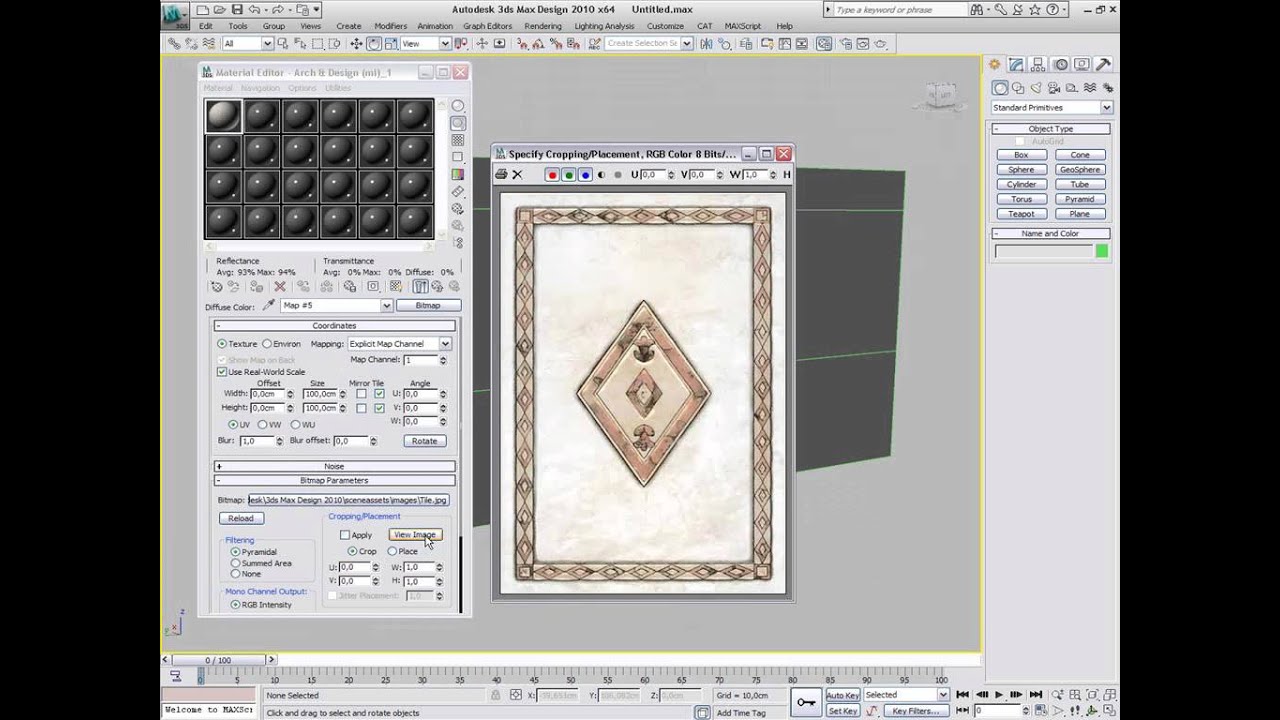1280x720 pixels.
Task: Click Show End Result icon
Action: [420, 287]
